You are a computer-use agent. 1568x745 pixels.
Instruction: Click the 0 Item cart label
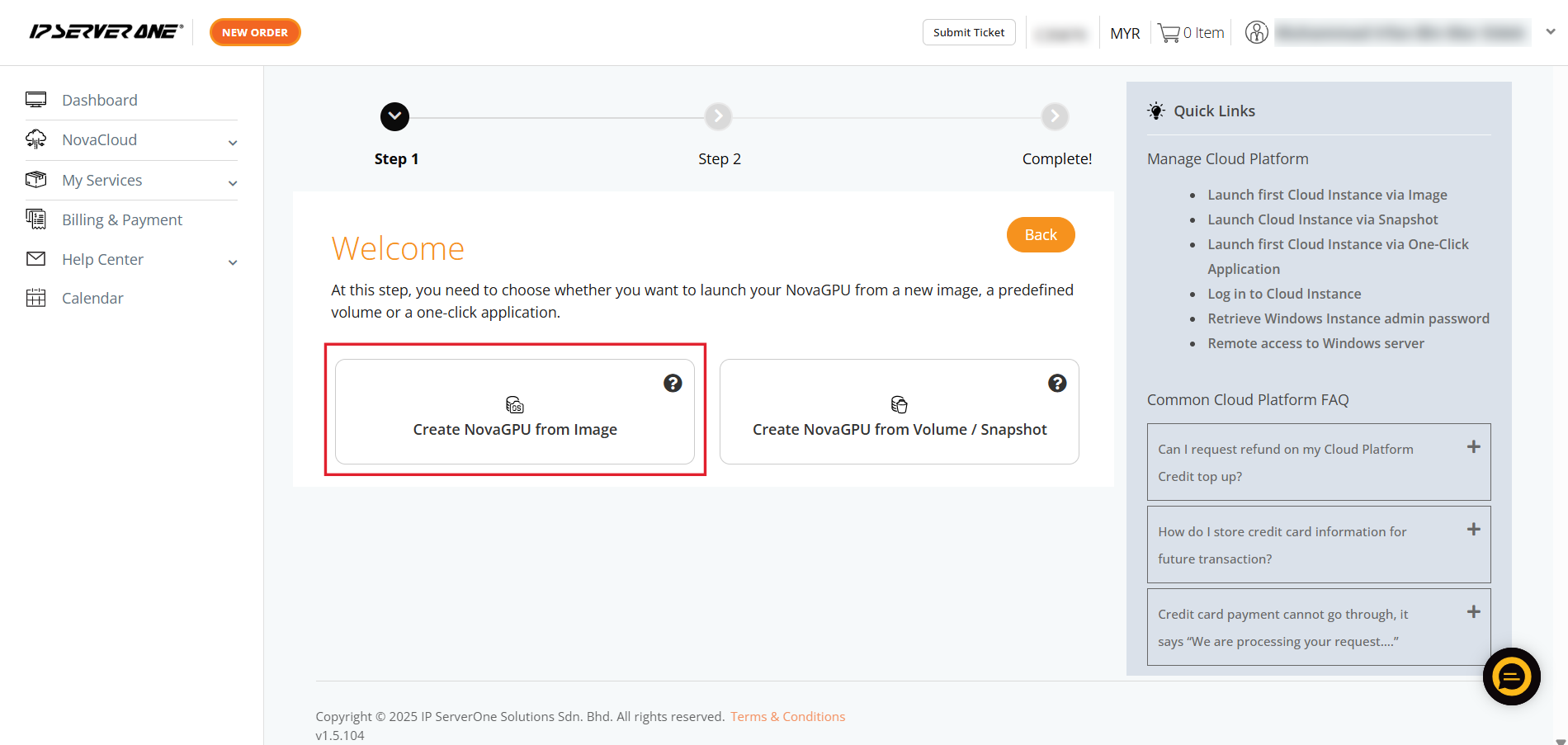(1203, 33)
